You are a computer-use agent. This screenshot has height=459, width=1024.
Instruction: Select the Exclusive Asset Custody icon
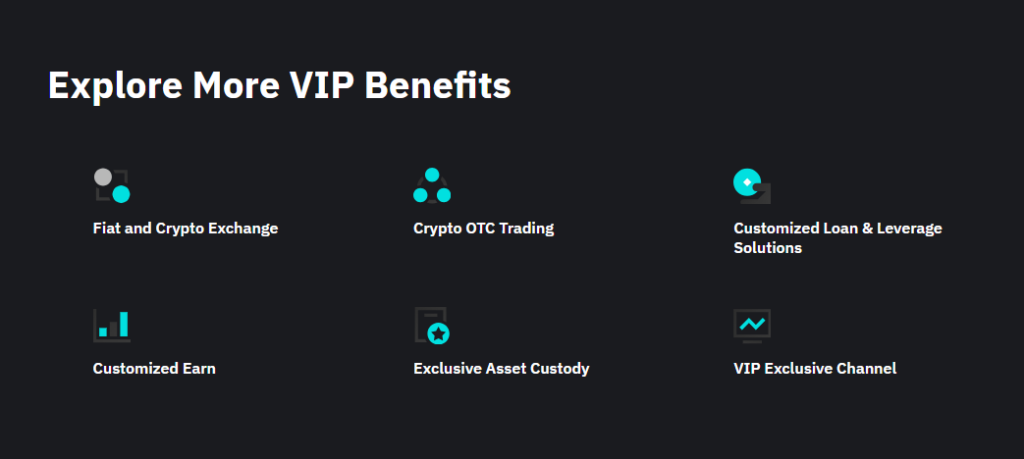click(x=432, y=326)
